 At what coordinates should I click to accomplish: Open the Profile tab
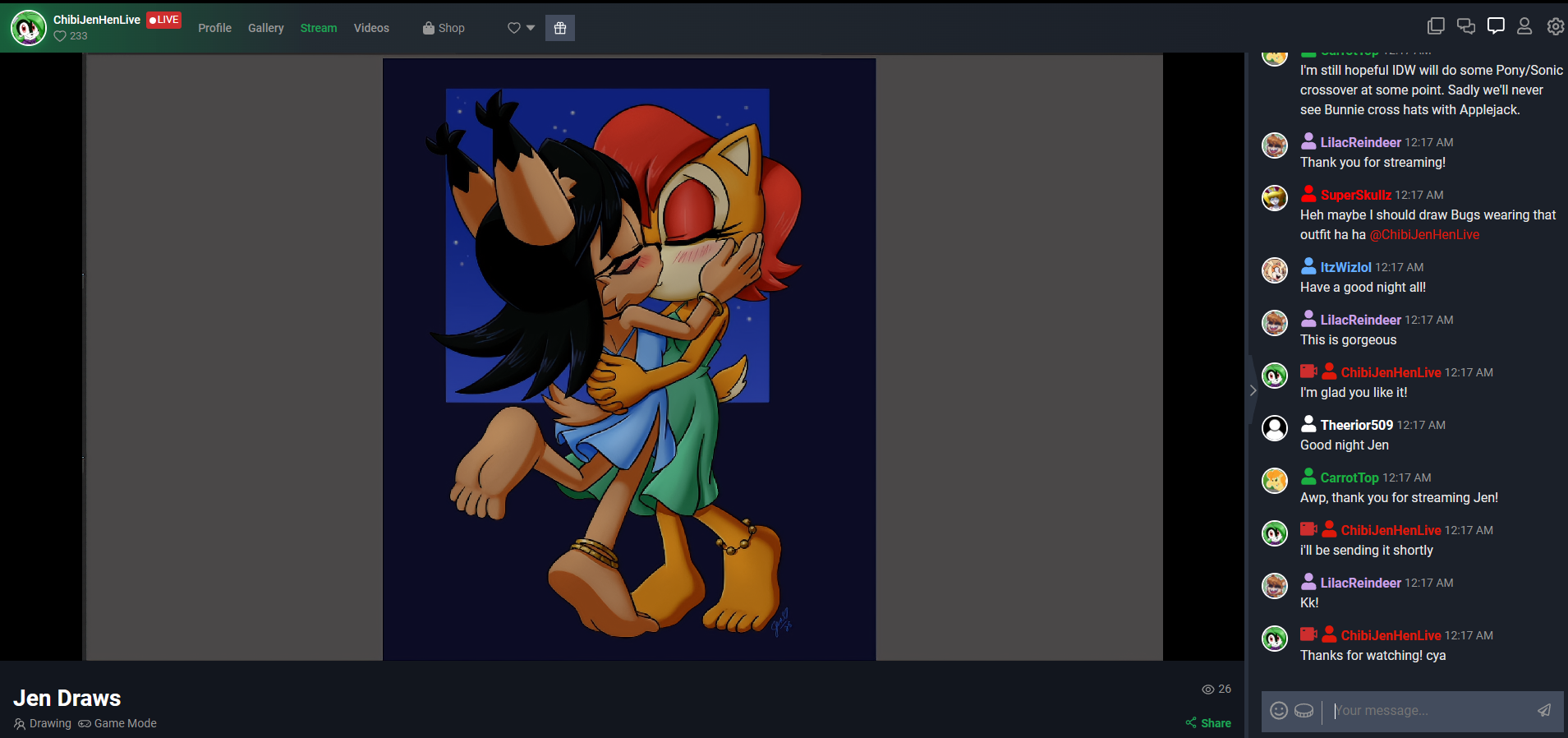click(214, 28)
